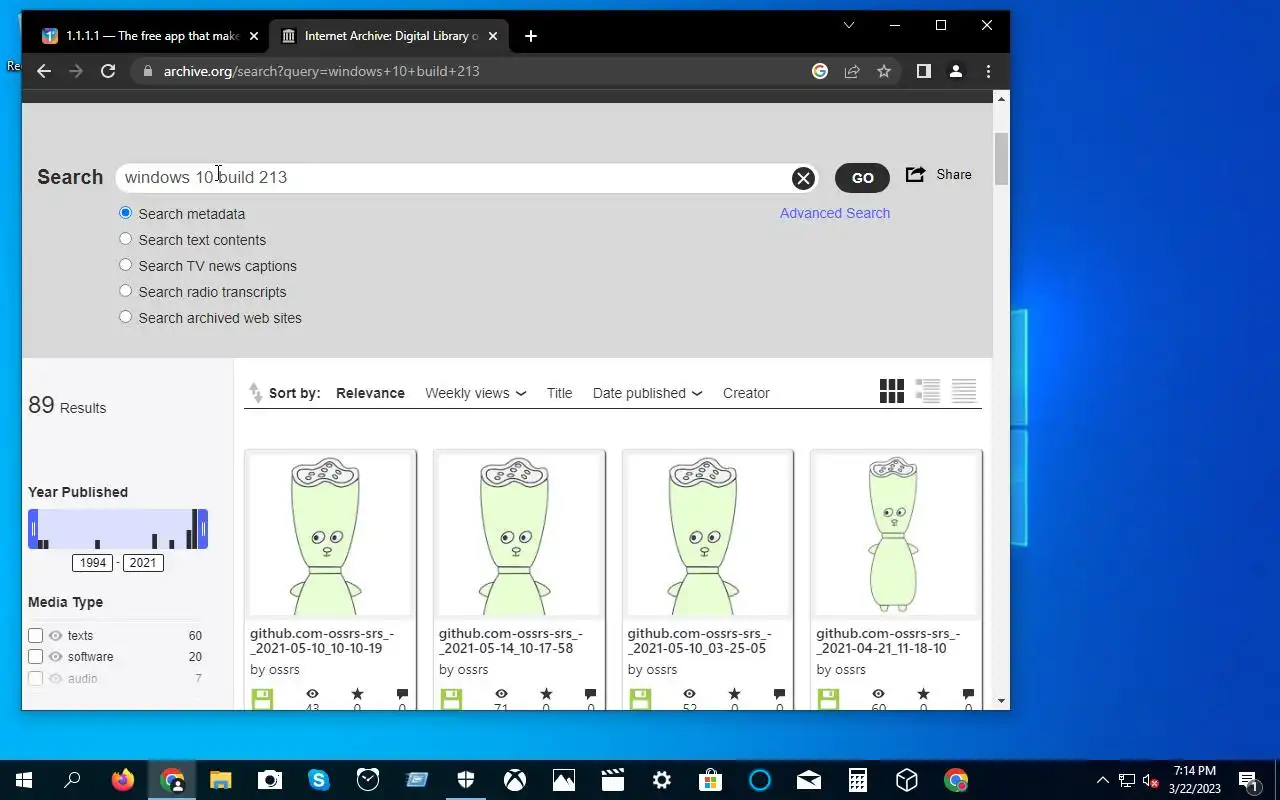Open github.com-ossrs-srs 2021-04-21_11-18-10 item title
The height and width of the screenshot is (800, 1280).
888,641
